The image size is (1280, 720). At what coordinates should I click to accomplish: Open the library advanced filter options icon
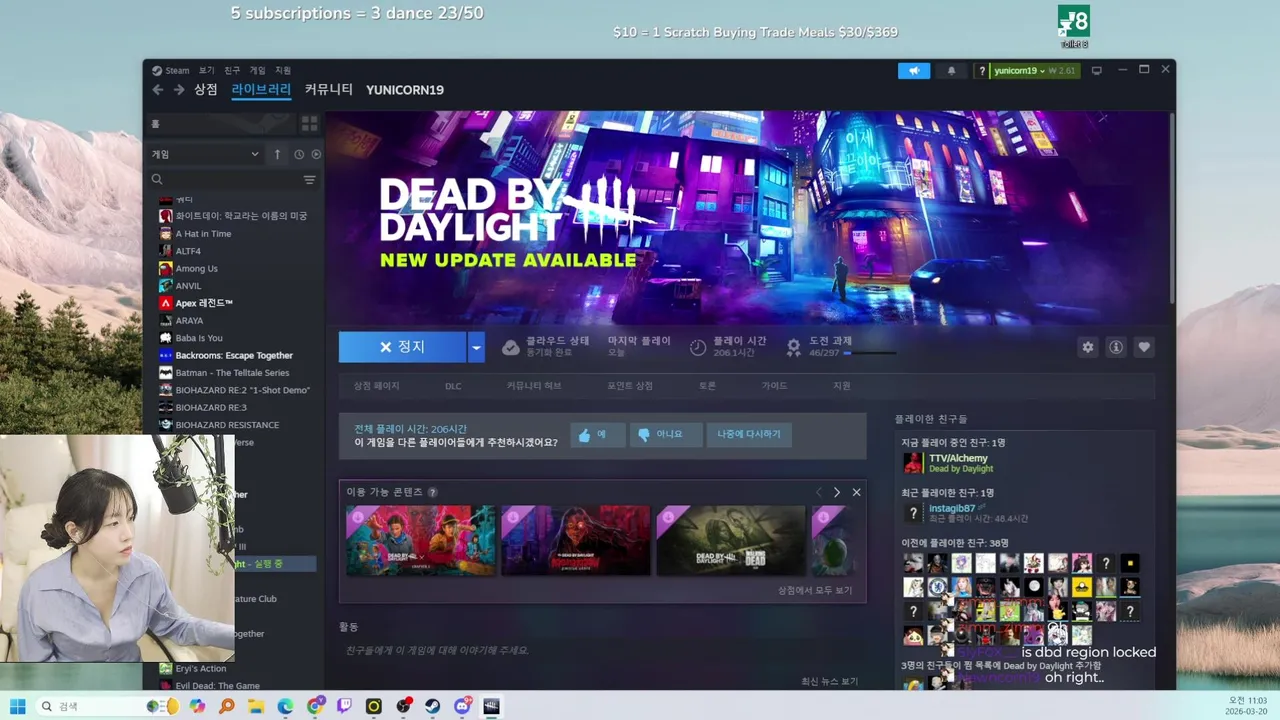click(x=309, y=180)
